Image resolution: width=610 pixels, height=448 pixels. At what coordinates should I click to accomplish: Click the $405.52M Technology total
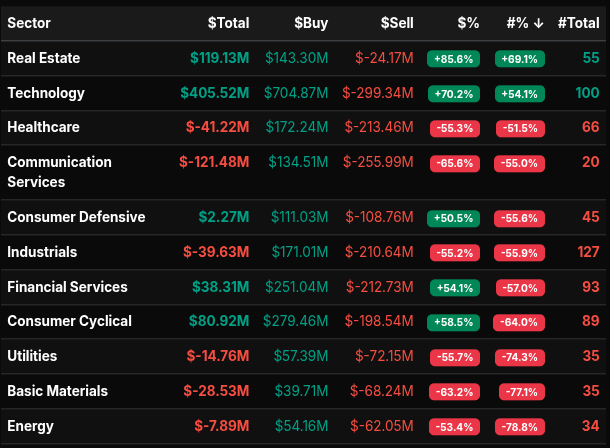coord(215,93)
